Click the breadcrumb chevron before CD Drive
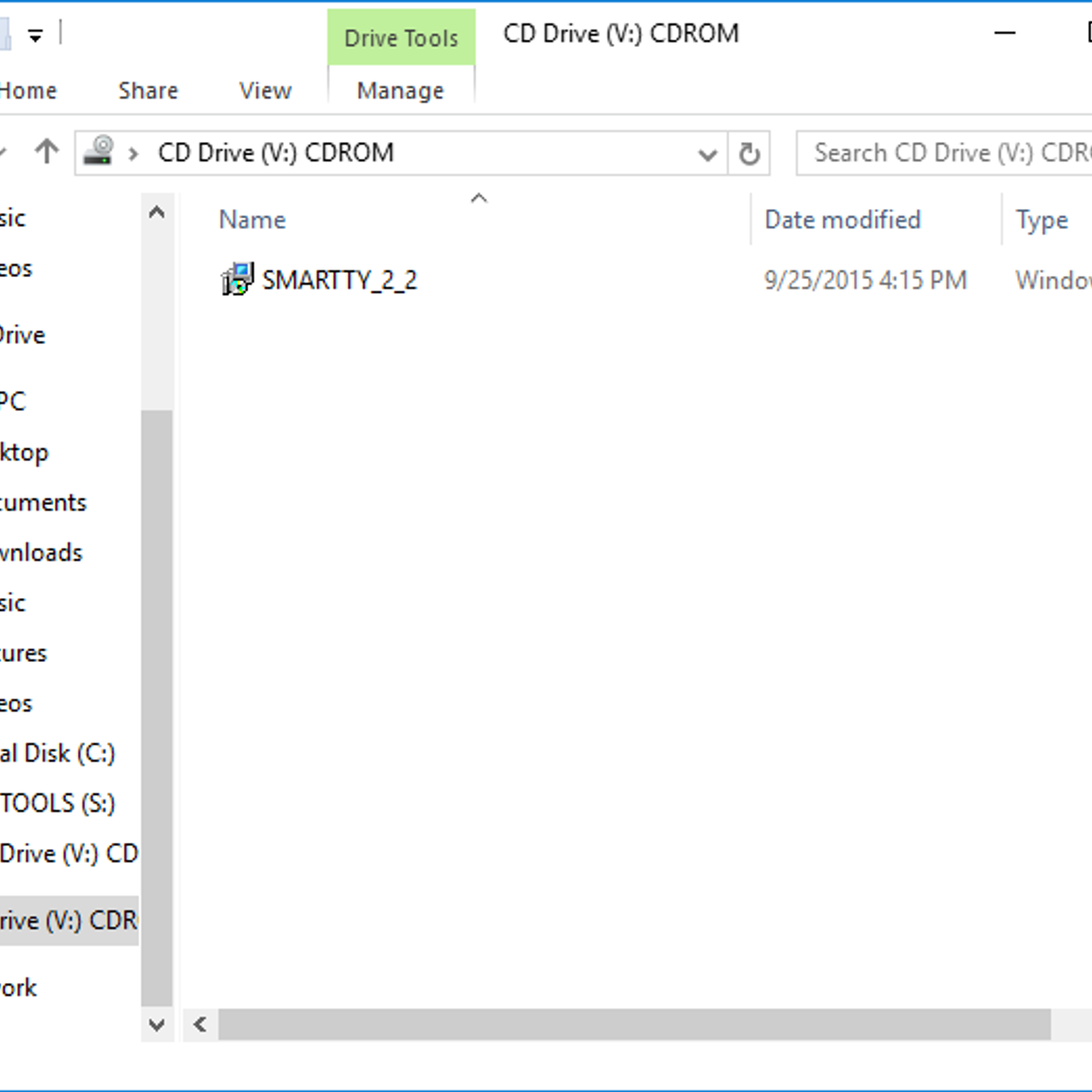The image size is (1092, 1092). (134, 154)
